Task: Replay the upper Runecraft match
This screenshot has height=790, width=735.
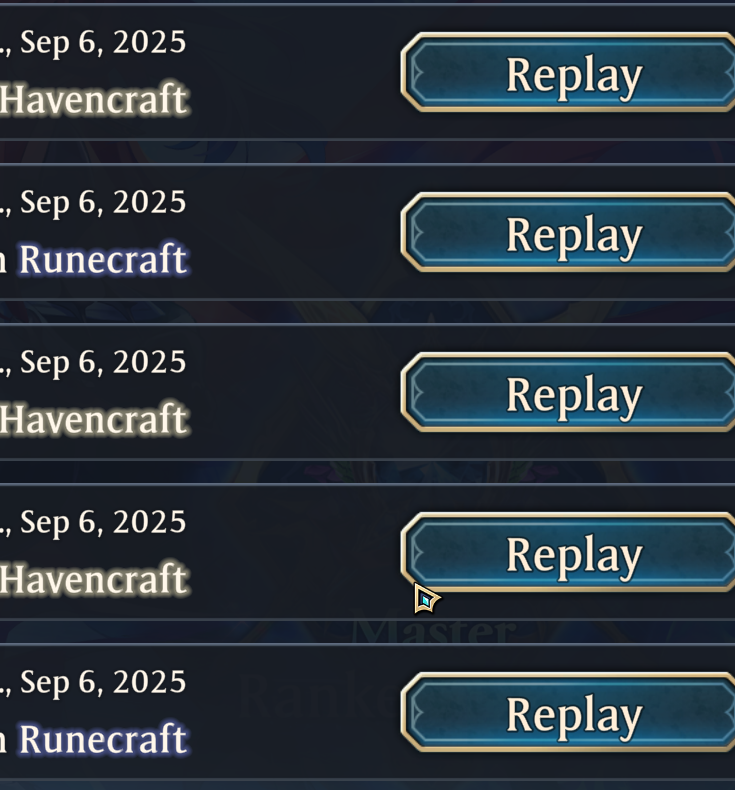Action: (568, 232)
